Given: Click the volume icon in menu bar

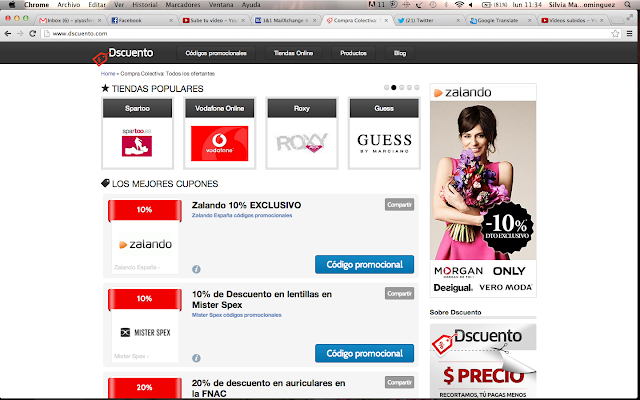Looking at the screenshot, I should 471,5.
